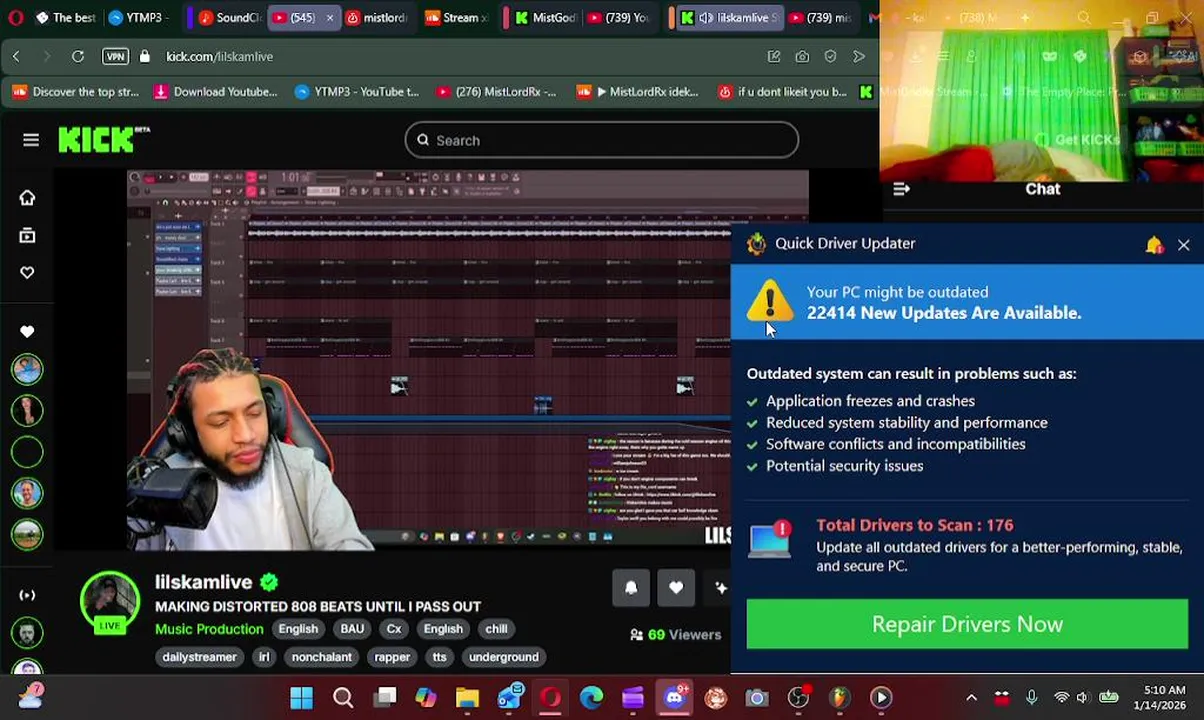Toggle stream notifications bell button
This screenshot has height=720, width=1204.
click(631, 588)
